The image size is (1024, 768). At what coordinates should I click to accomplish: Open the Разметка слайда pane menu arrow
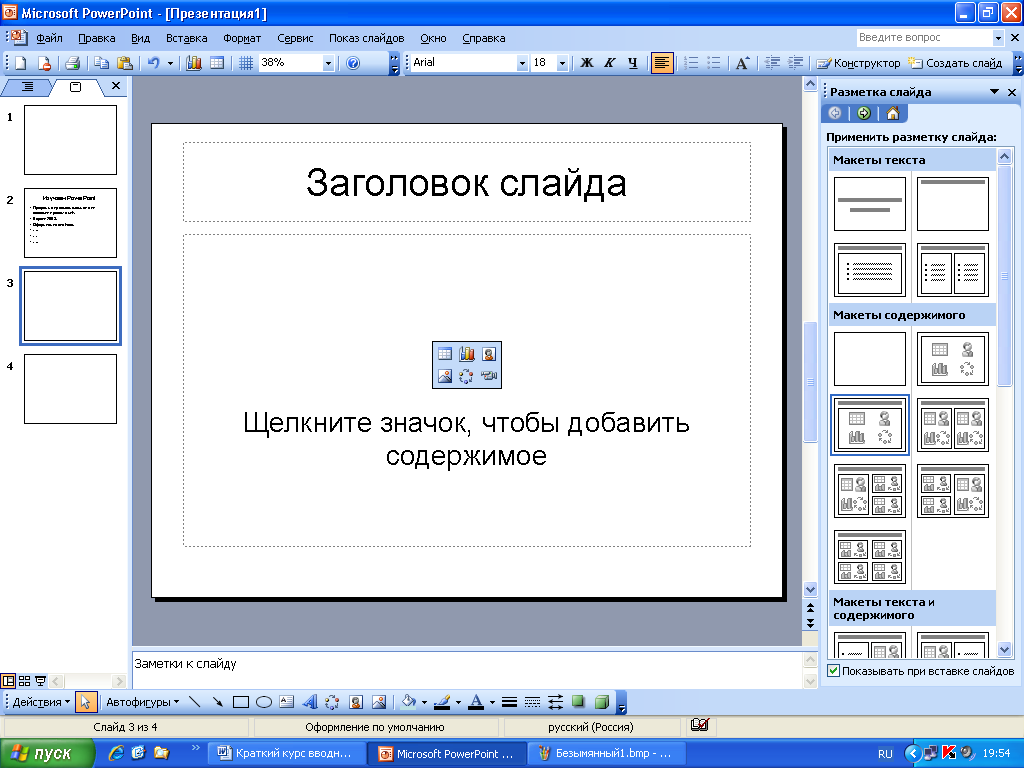995,92
